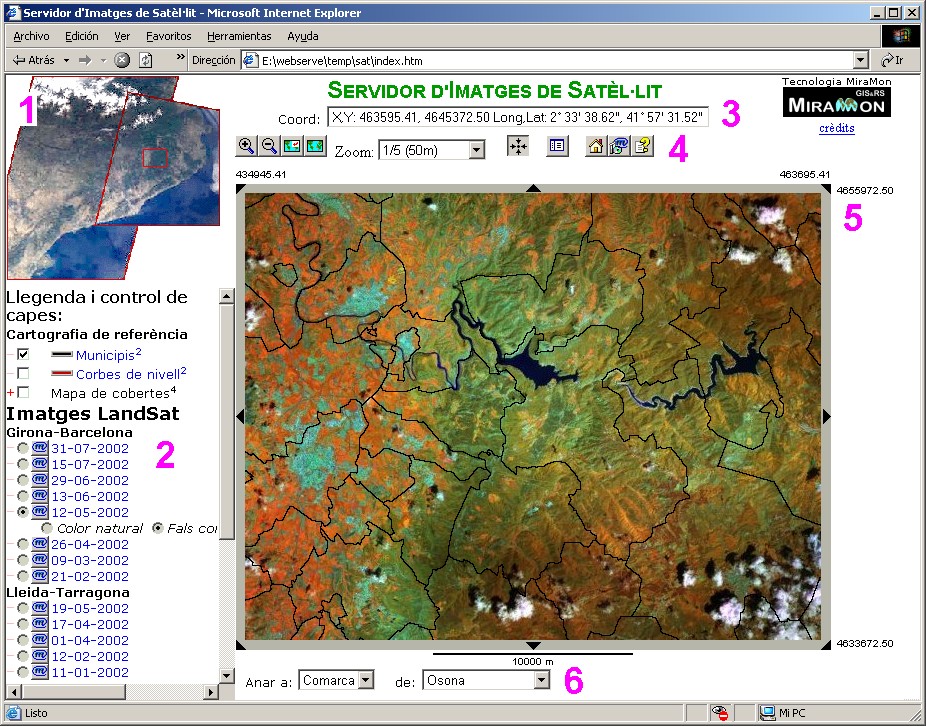Select the 26-04-2002 image radio button
Viewport: 926px width, 726px height.
pos(23,544)
